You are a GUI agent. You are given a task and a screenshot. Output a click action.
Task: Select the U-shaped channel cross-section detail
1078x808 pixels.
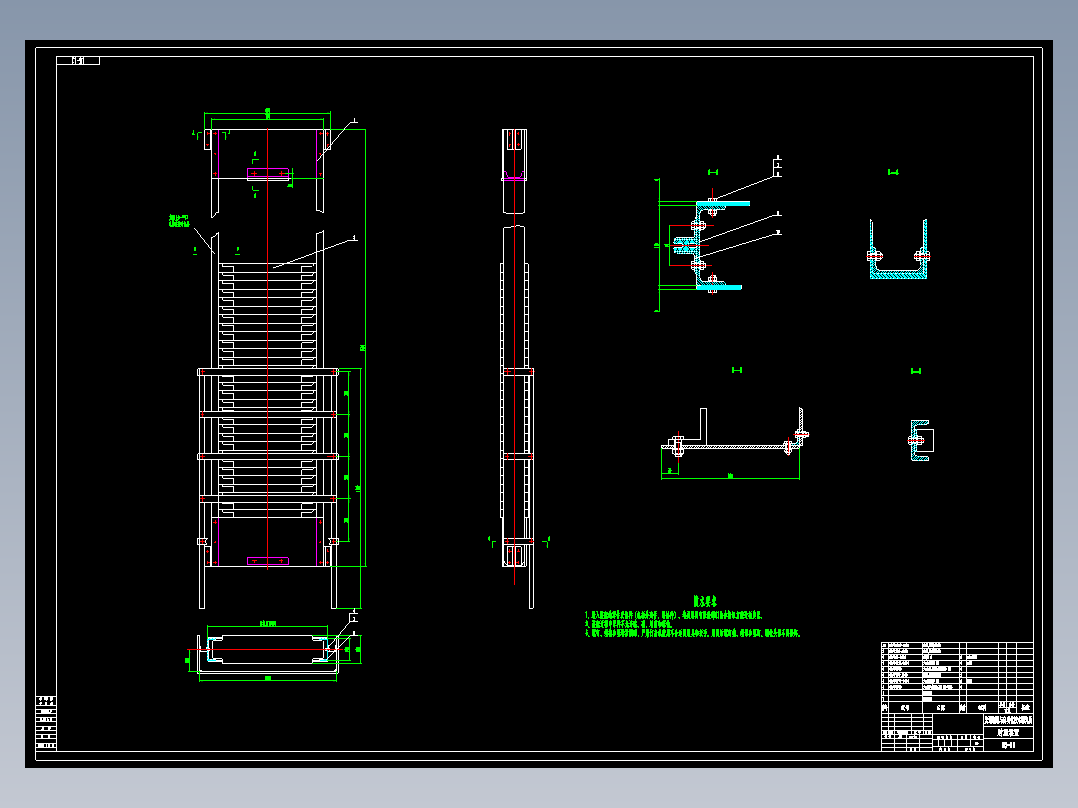[899, 249]
